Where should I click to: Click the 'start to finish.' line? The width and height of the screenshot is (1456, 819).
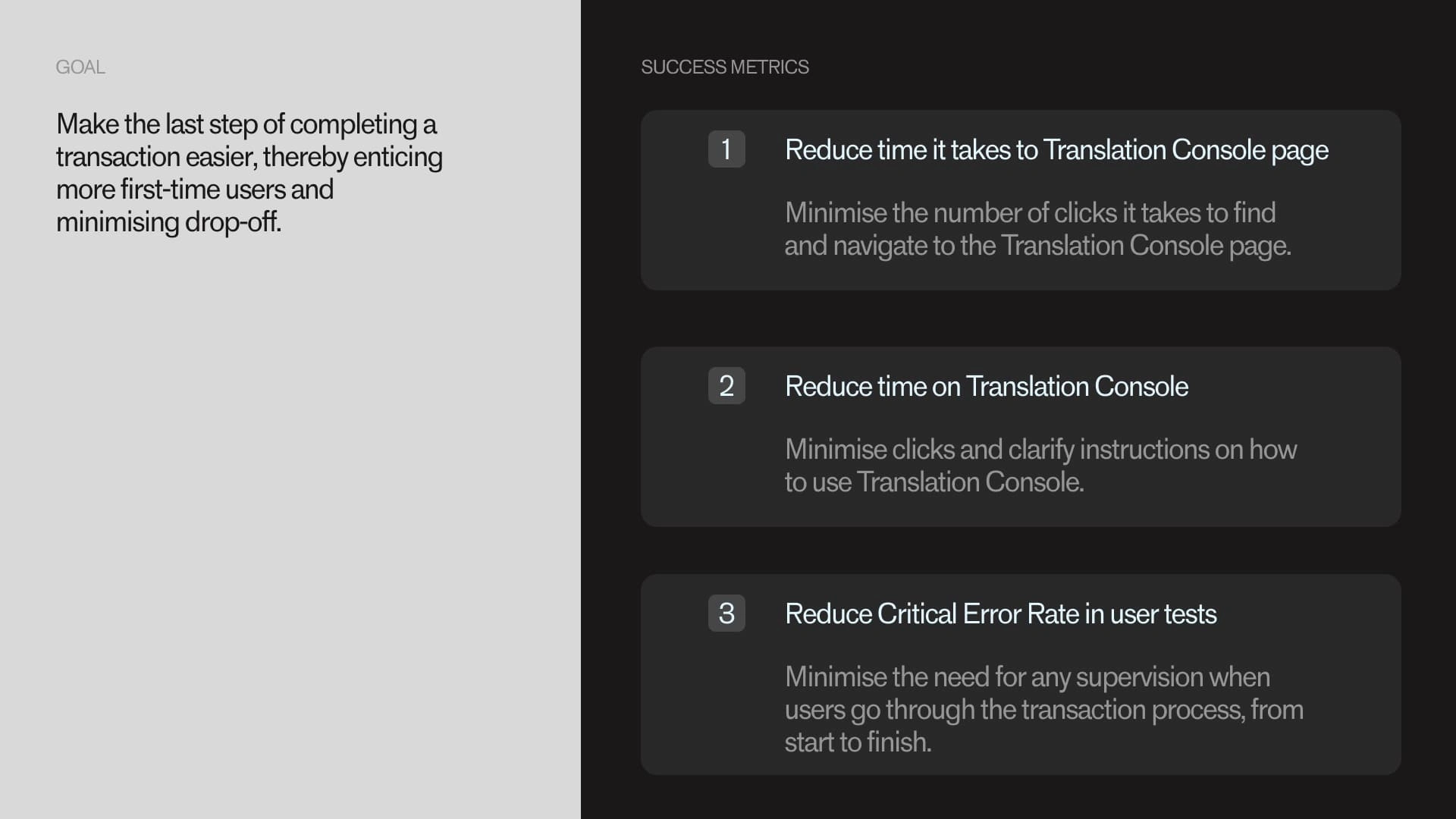click(857, 742)
